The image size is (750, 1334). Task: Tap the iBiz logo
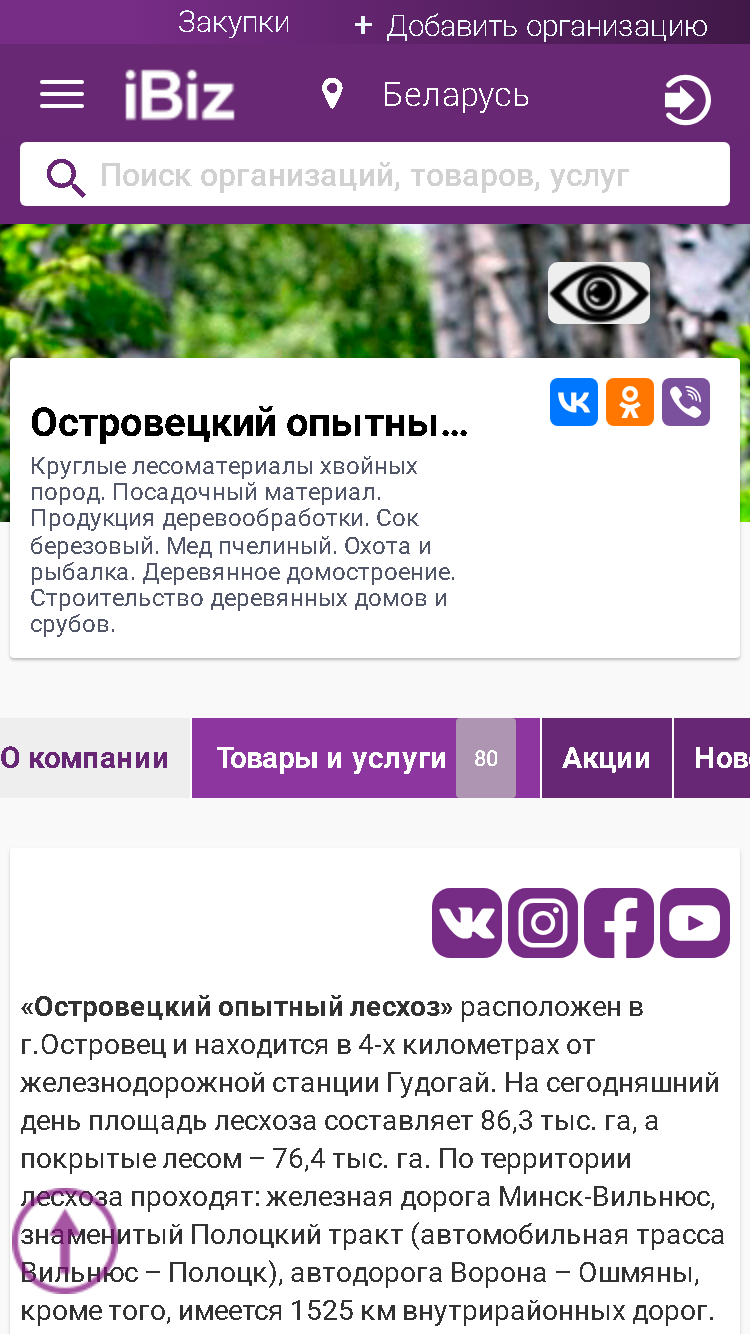pyautogui.click(x=180, y=96)
